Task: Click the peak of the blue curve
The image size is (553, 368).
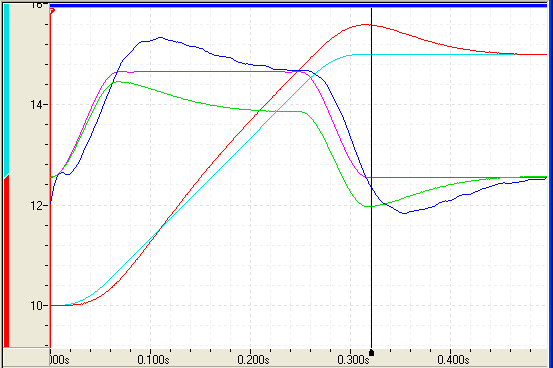Action: click(160, 37)
